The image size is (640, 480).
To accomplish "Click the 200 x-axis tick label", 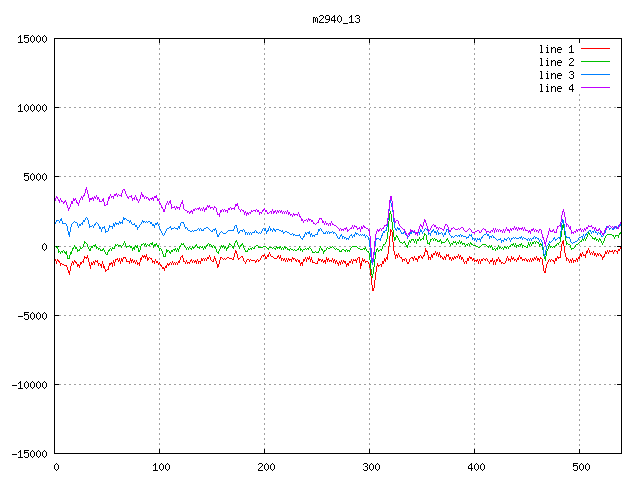I will [265, 467].
